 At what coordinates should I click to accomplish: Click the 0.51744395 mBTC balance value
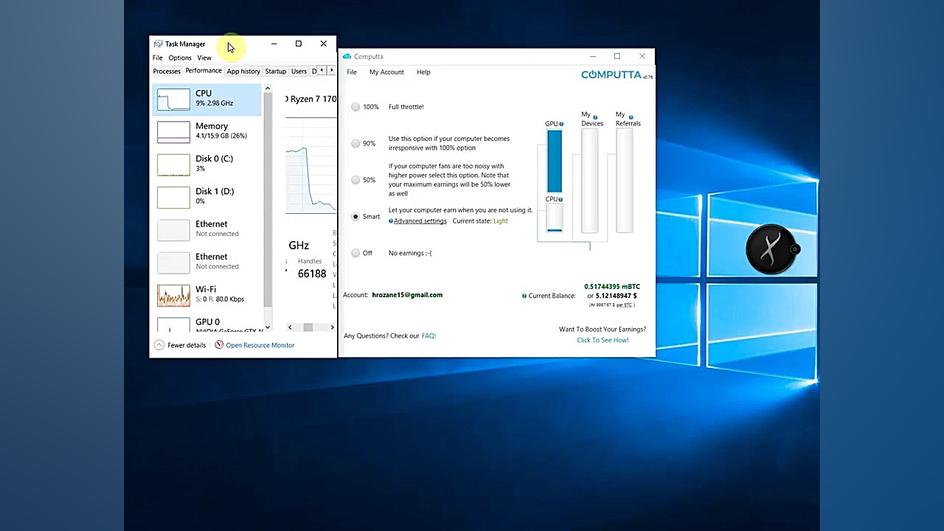pos(612,287)
